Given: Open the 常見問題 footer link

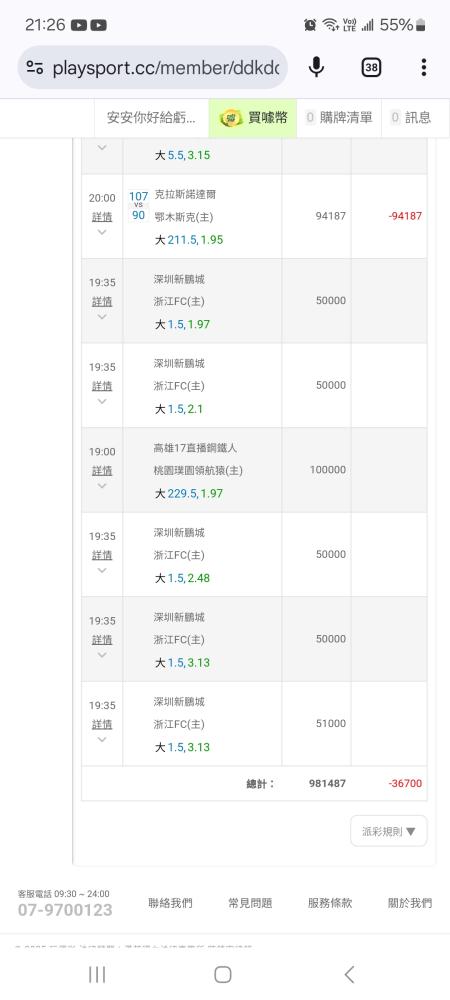Looking at the screenshot, I should point(250,903).
